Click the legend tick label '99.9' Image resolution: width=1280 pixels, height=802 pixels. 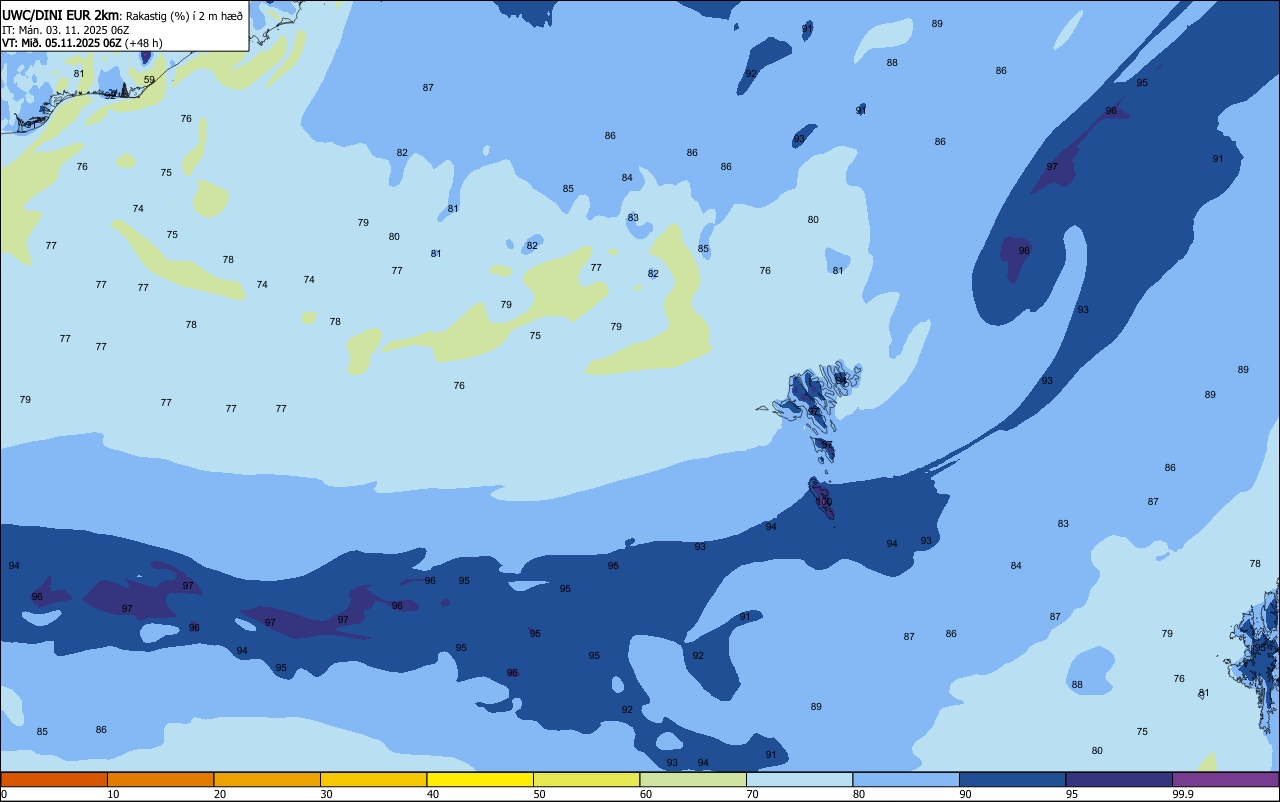tap(1183, 794)
